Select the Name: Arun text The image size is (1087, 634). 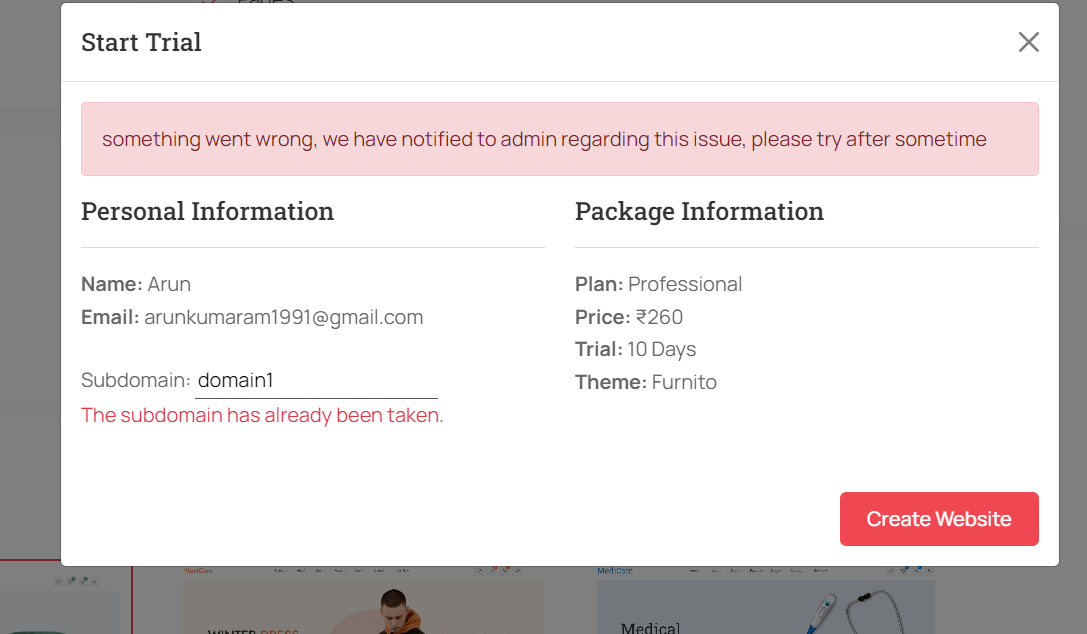136,284
